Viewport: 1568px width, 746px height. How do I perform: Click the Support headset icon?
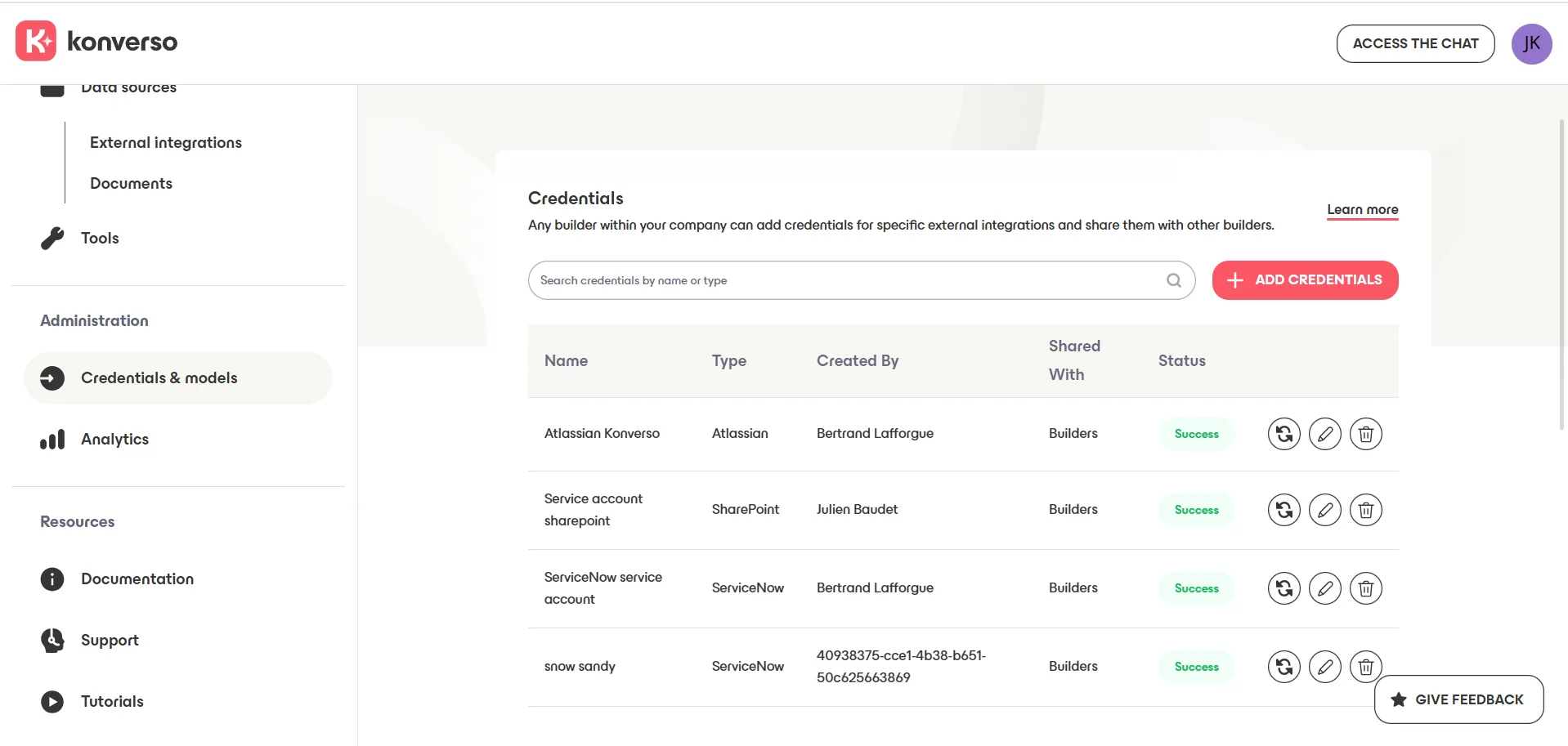pyautogui.click(x=52, y=640)
